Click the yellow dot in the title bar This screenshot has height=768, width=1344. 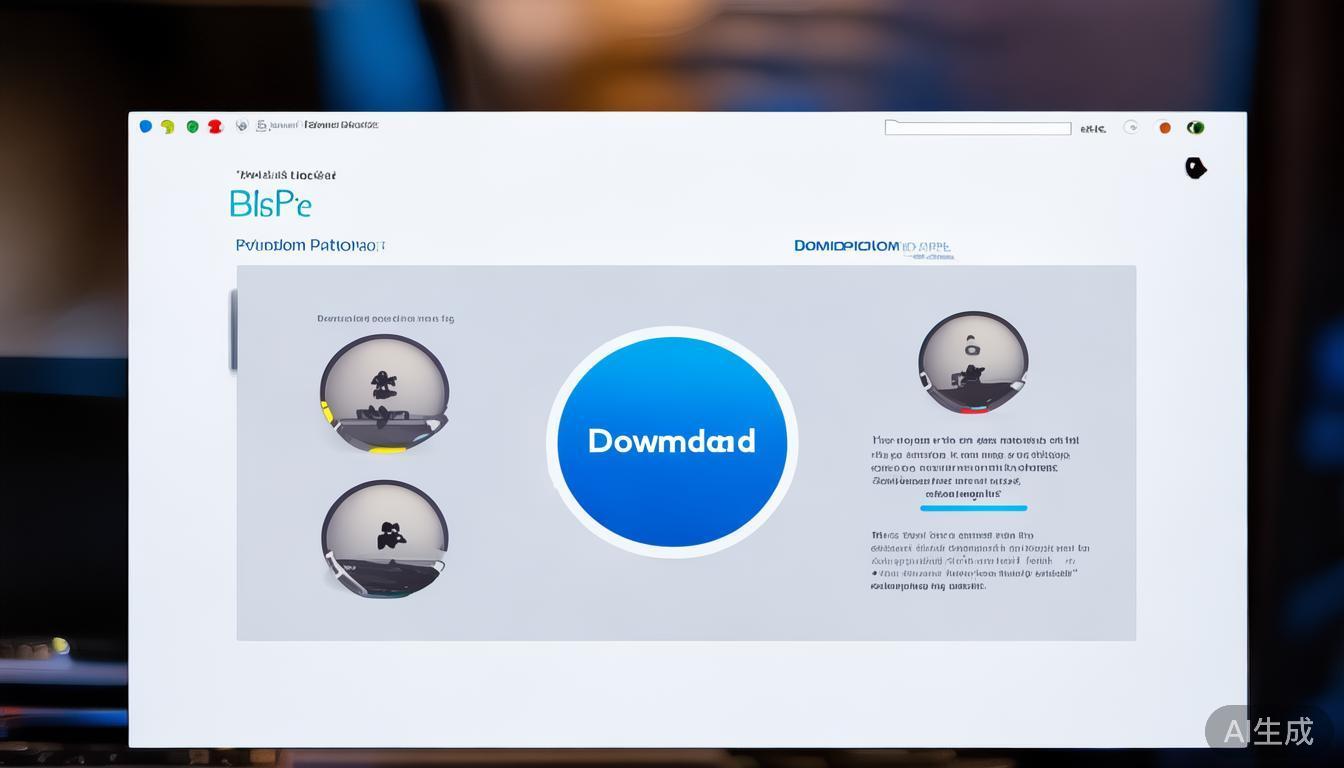(x=168, y=127)
